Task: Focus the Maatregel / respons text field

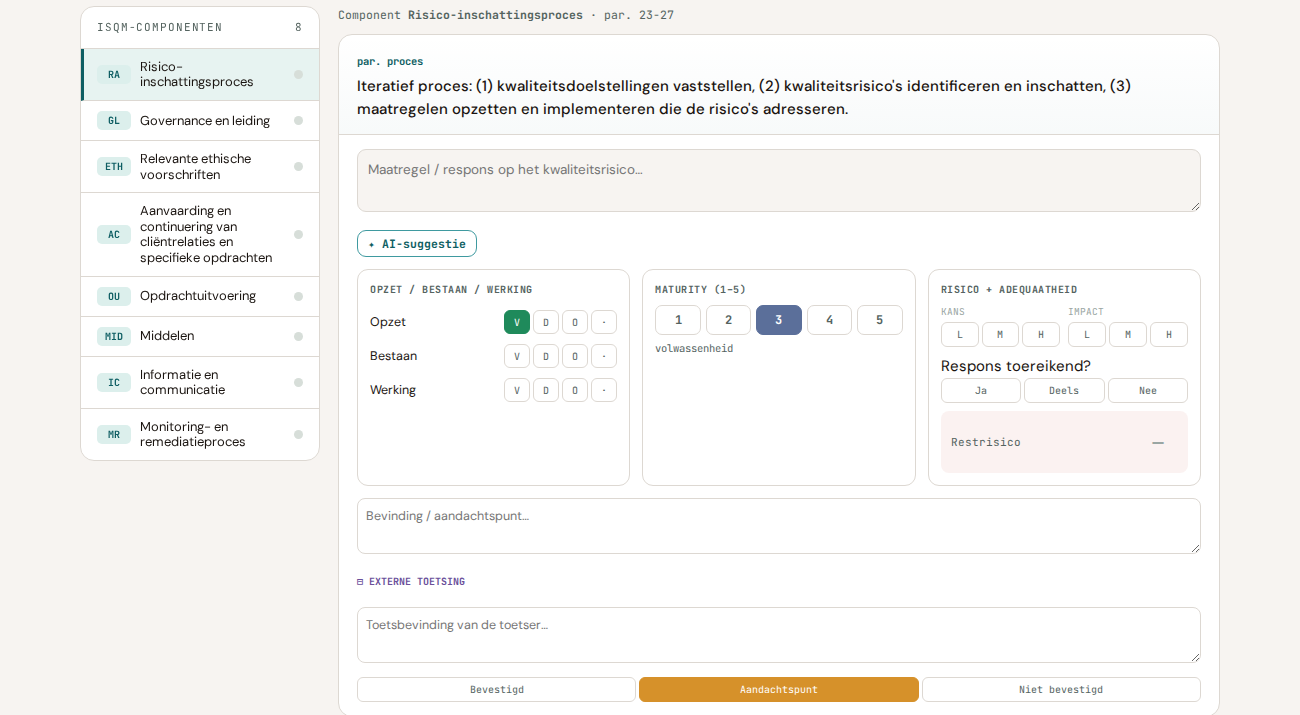Action: pos(779,181)
